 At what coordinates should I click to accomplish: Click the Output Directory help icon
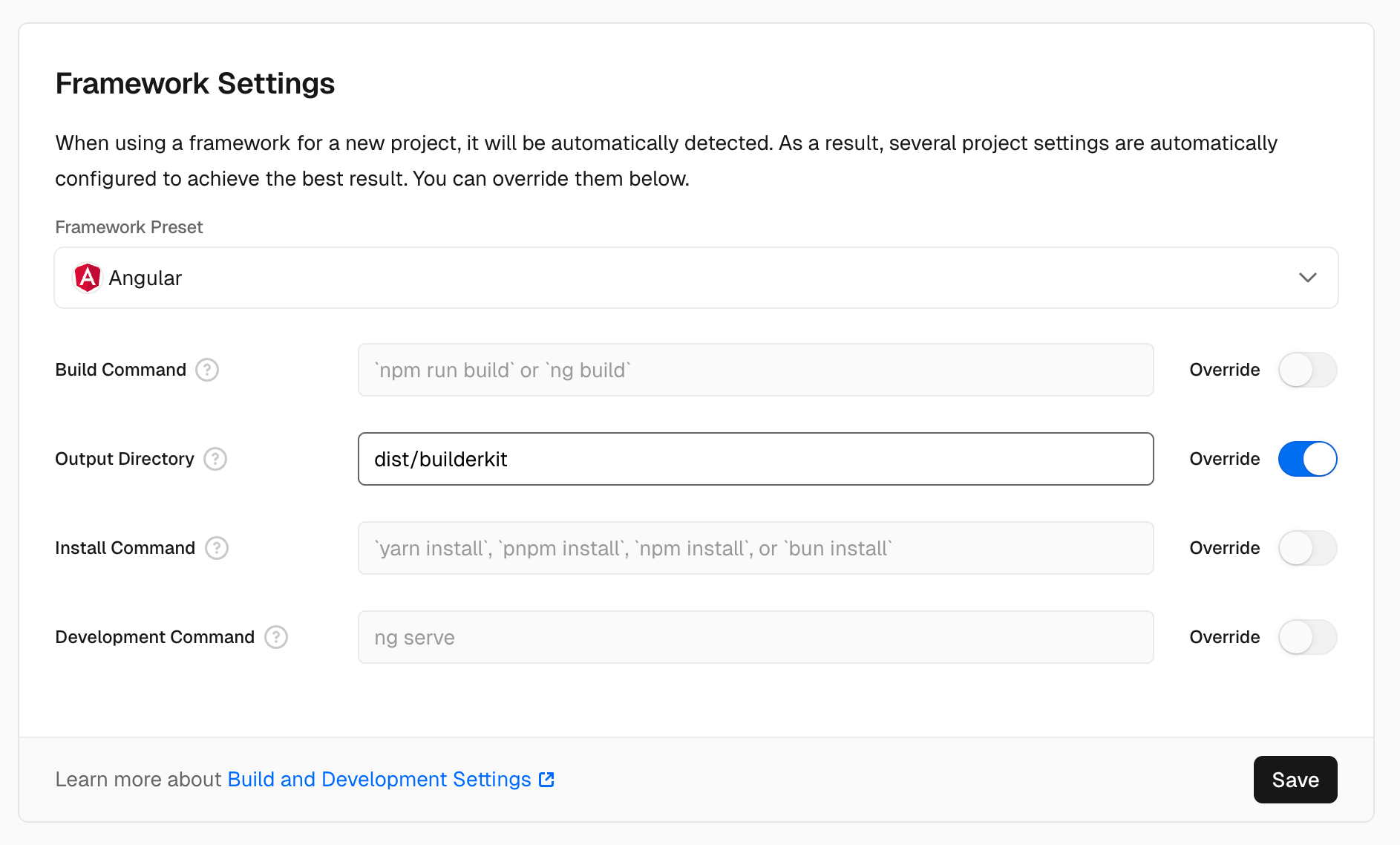click(x=215, y=459)
